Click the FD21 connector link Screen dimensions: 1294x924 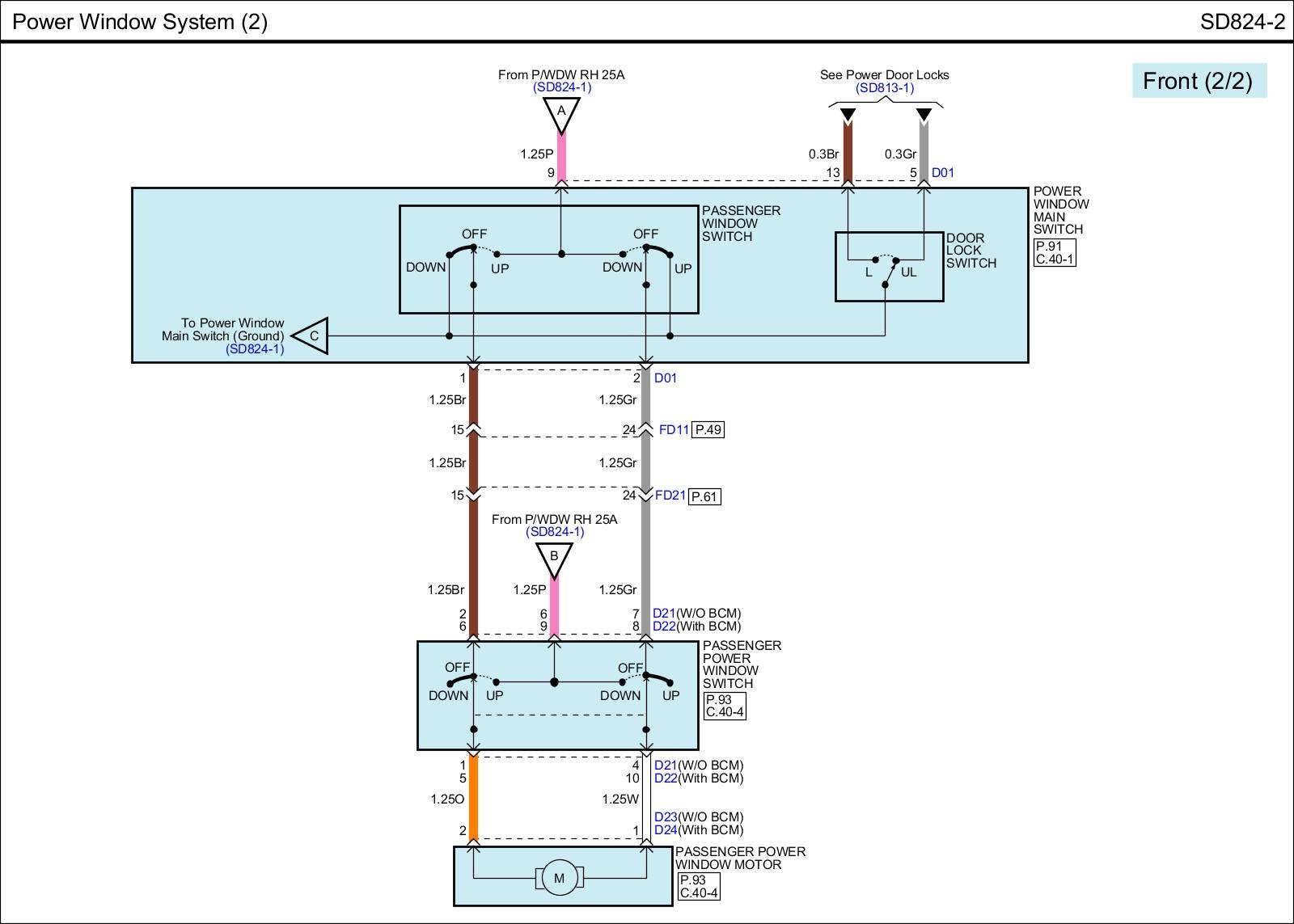pyautogui.click(x=670, y=496)
